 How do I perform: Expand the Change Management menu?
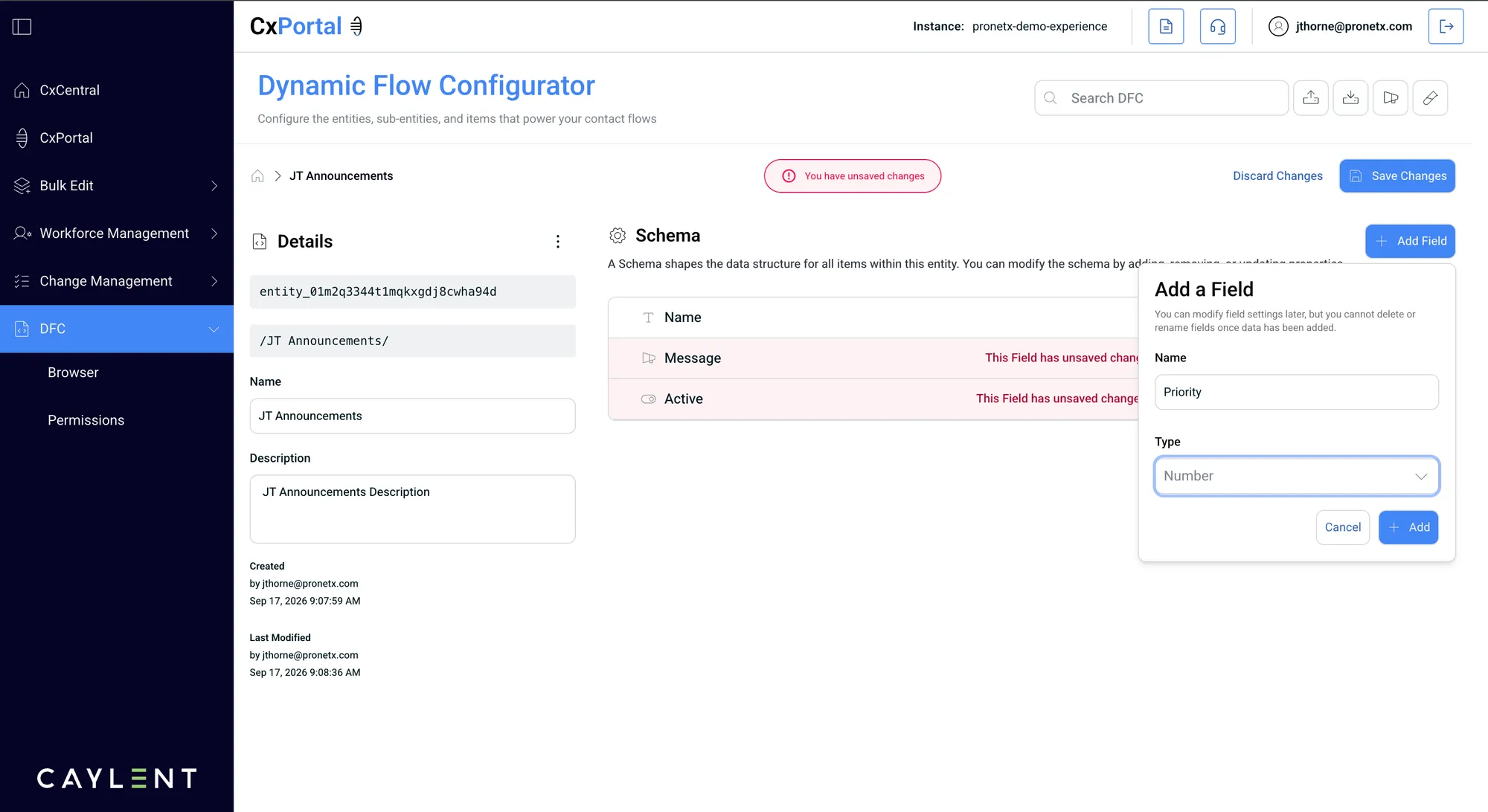pos(117,281)
